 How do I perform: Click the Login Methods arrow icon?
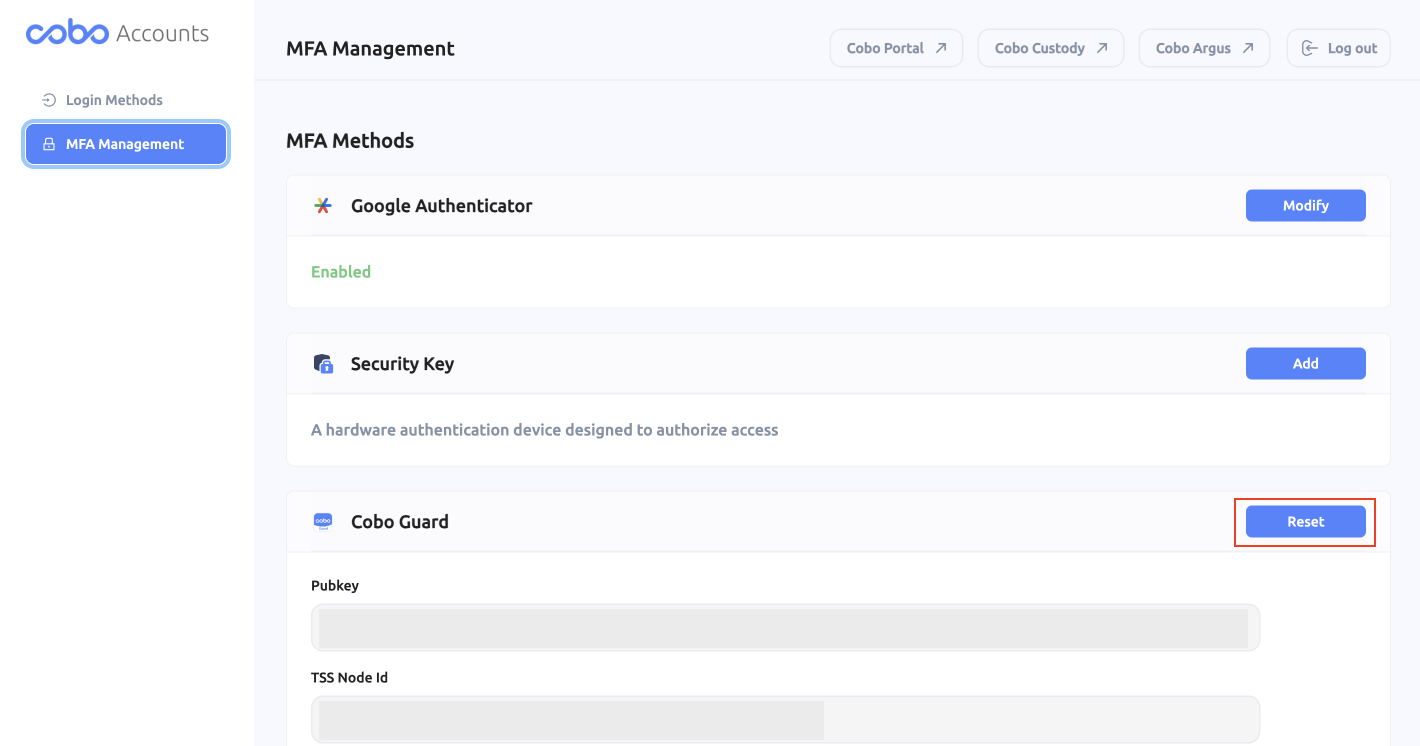[48, 100]
